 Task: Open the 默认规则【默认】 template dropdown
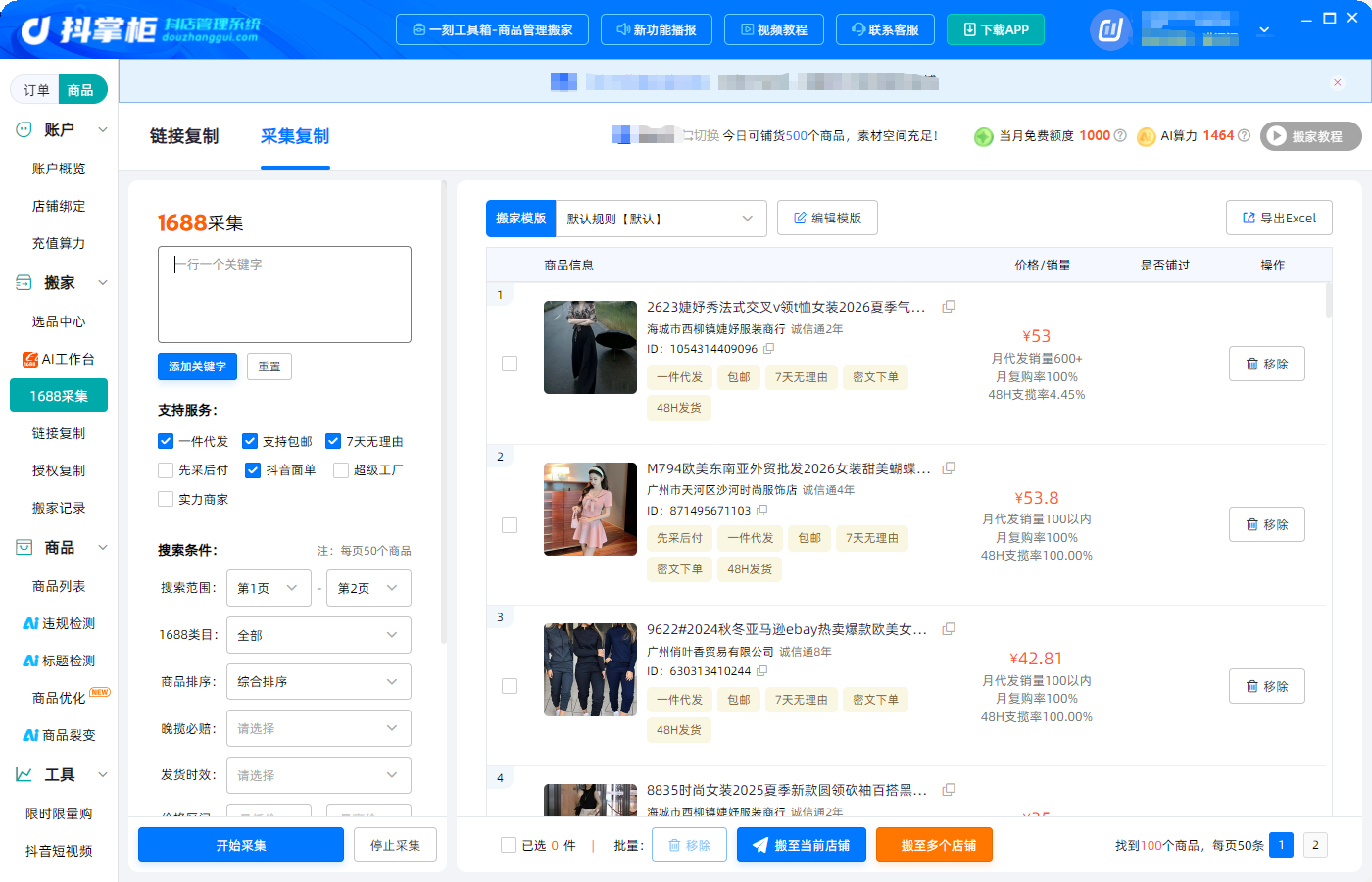661,219
